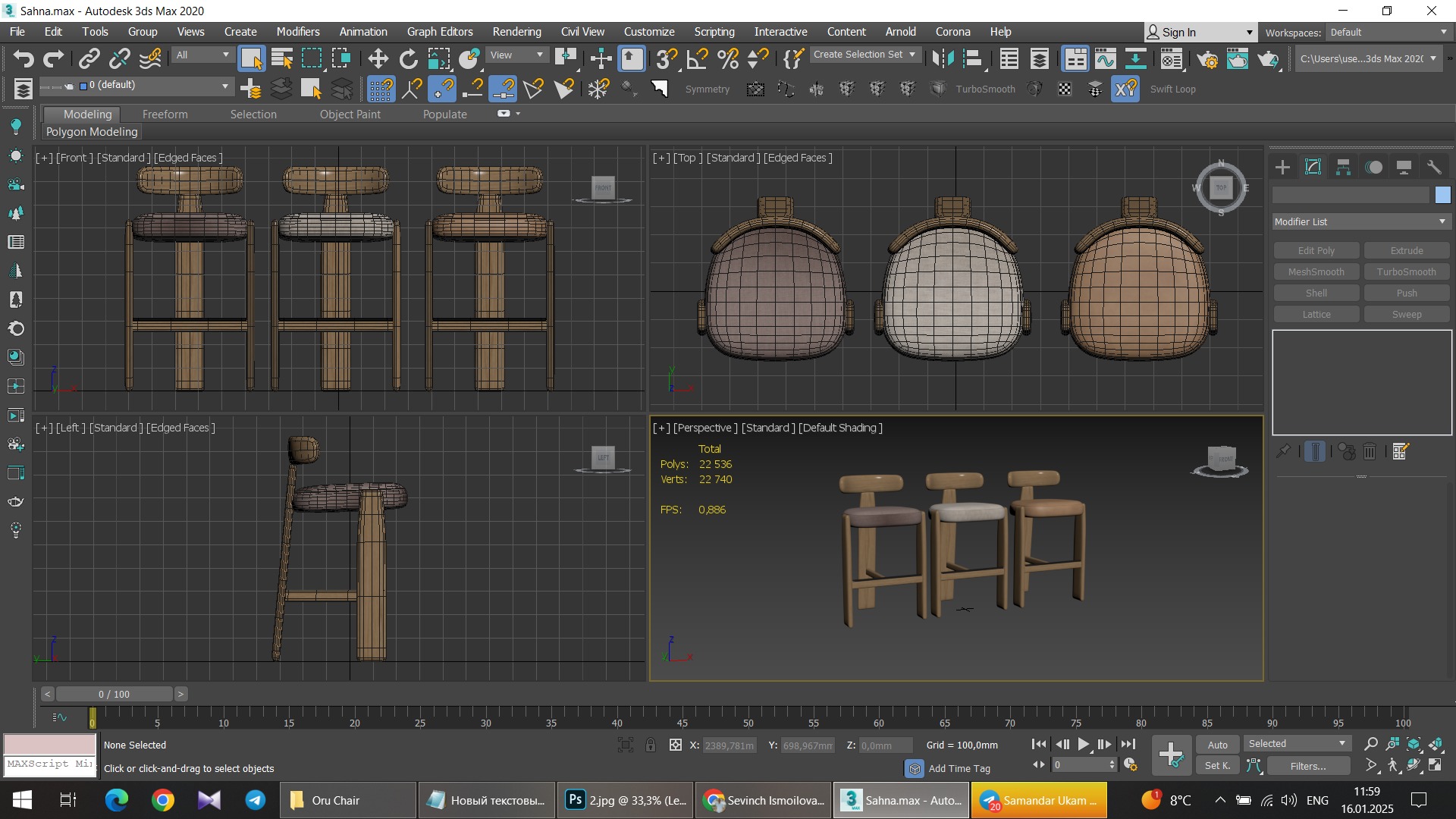Open the selection filter All dropdown
The image size is (1456, 819).
202,55
